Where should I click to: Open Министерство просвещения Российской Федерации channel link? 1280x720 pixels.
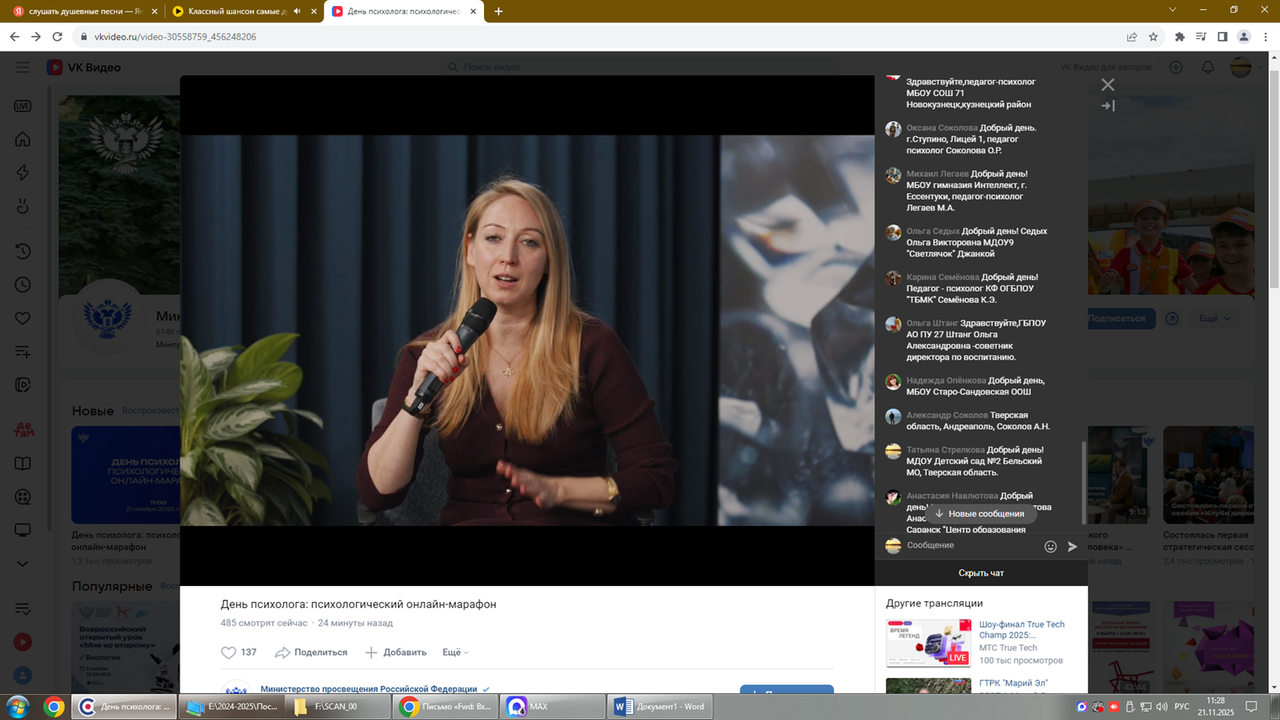[368, 689]
